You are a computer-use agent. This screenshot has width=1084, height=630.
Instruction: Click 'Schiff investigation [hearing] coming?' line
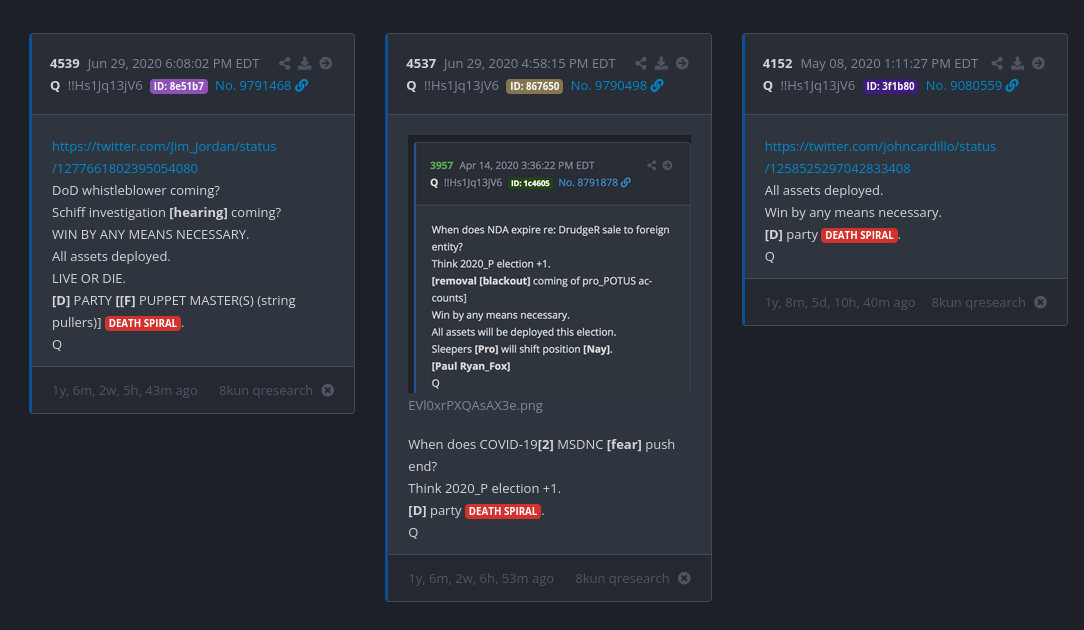pyautogui.click(x=167, y=212)
